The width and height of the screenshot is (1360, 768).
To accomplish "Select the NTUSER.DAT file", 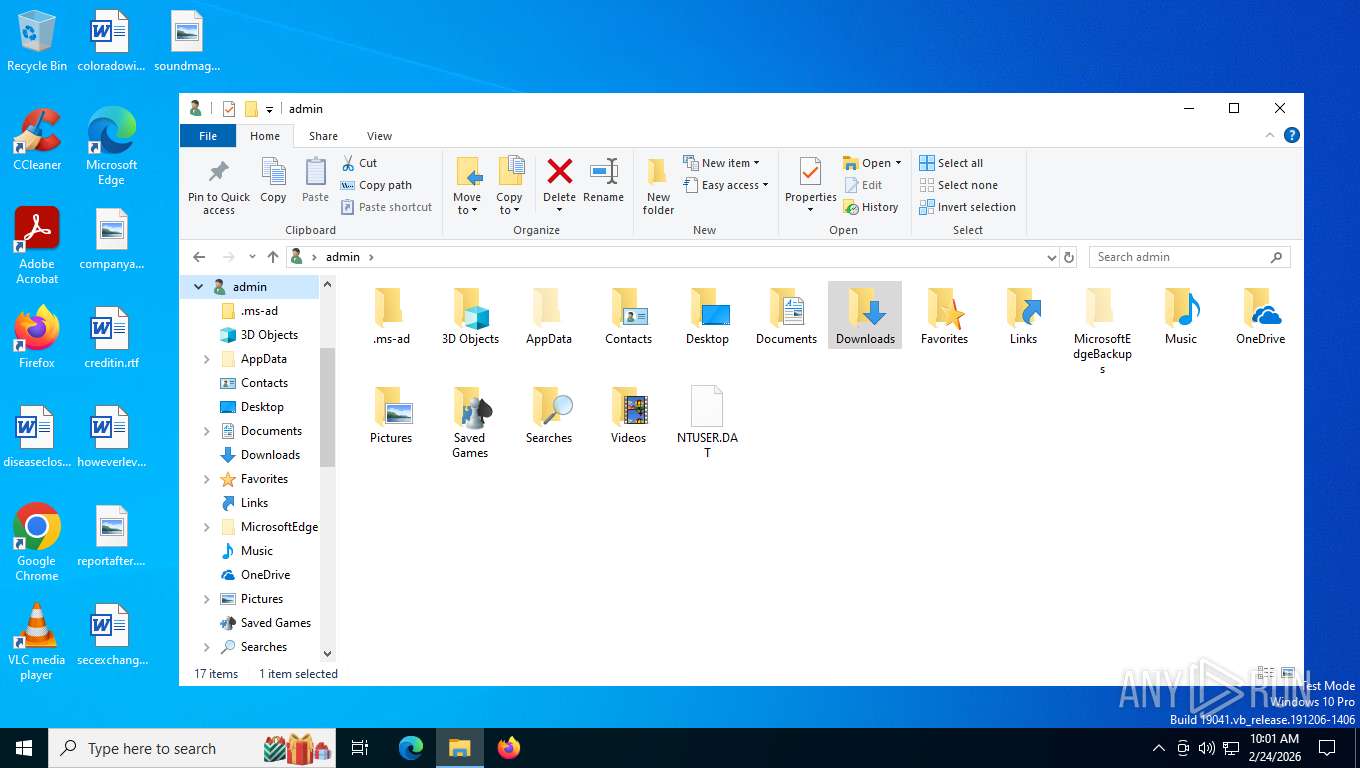I will pos(707,423).
